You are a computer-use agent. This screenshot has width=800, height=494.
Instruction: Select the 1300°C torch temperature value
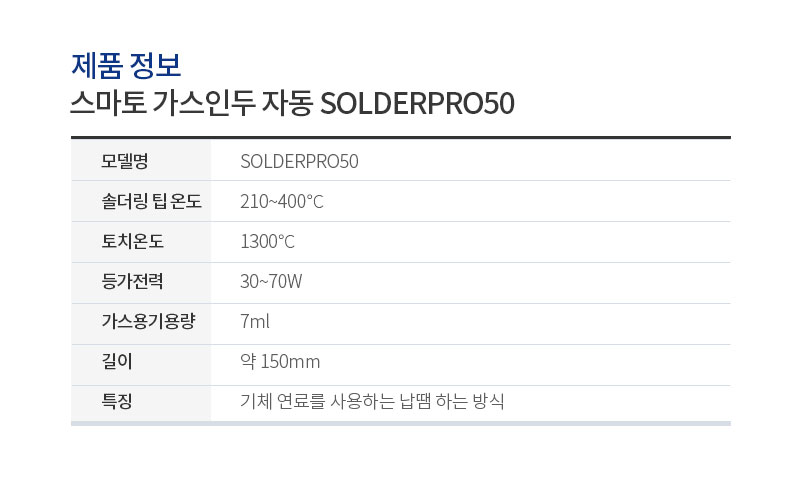click(267, 241)
